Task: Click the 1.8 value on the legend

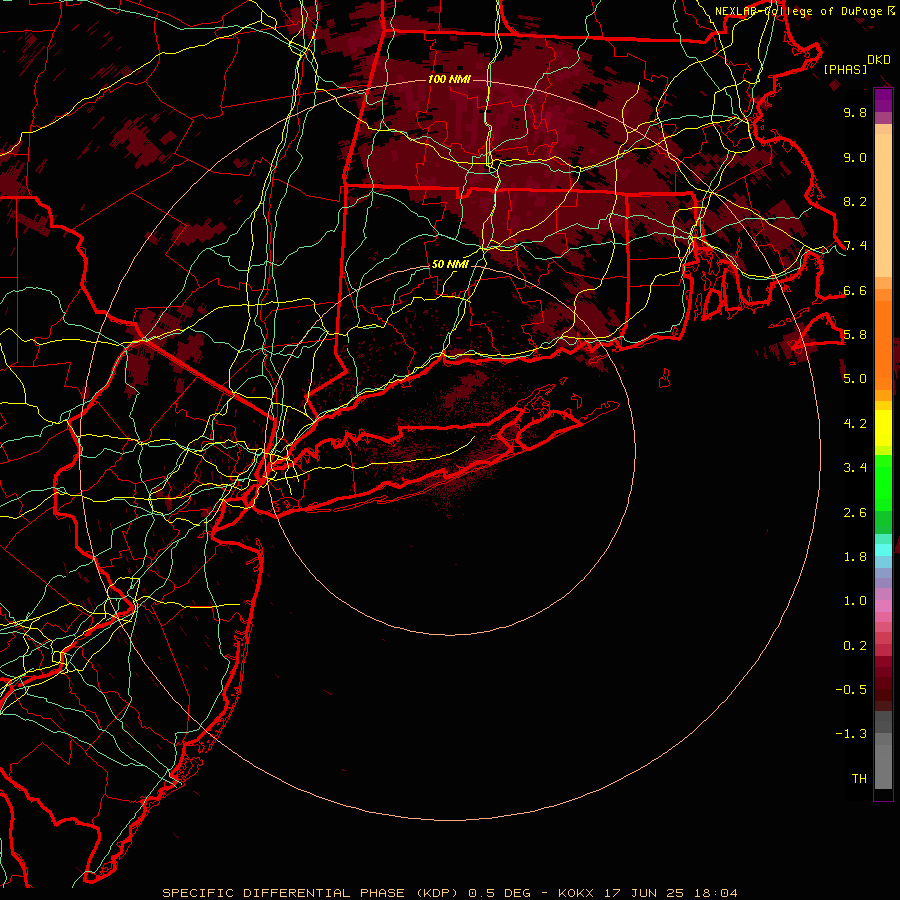Action: point(855,557)
